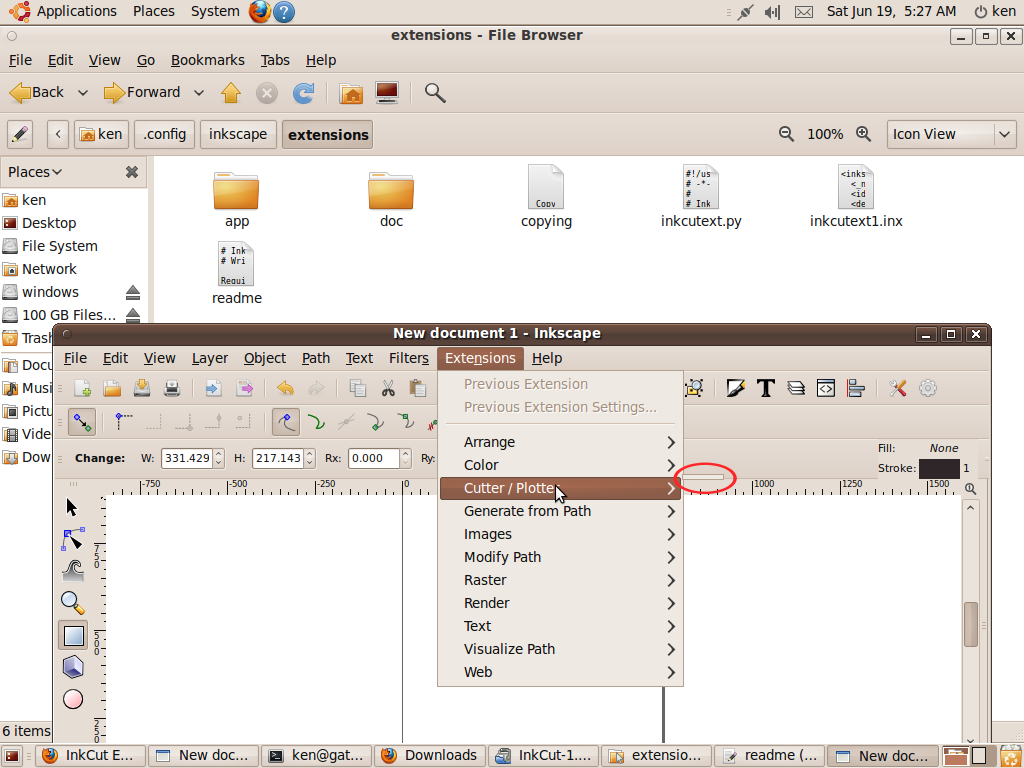Select the 3D Box tool
This screenshot has height=768, width=1024.
click(x=72, y=667)
